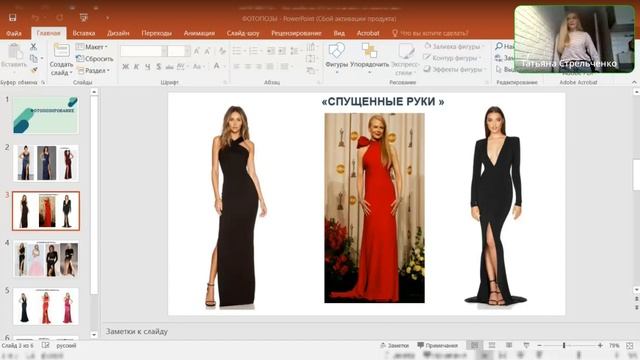The image size is (640, 360).
Task: Open the Acrobat tab
Action: coord(368,33)
